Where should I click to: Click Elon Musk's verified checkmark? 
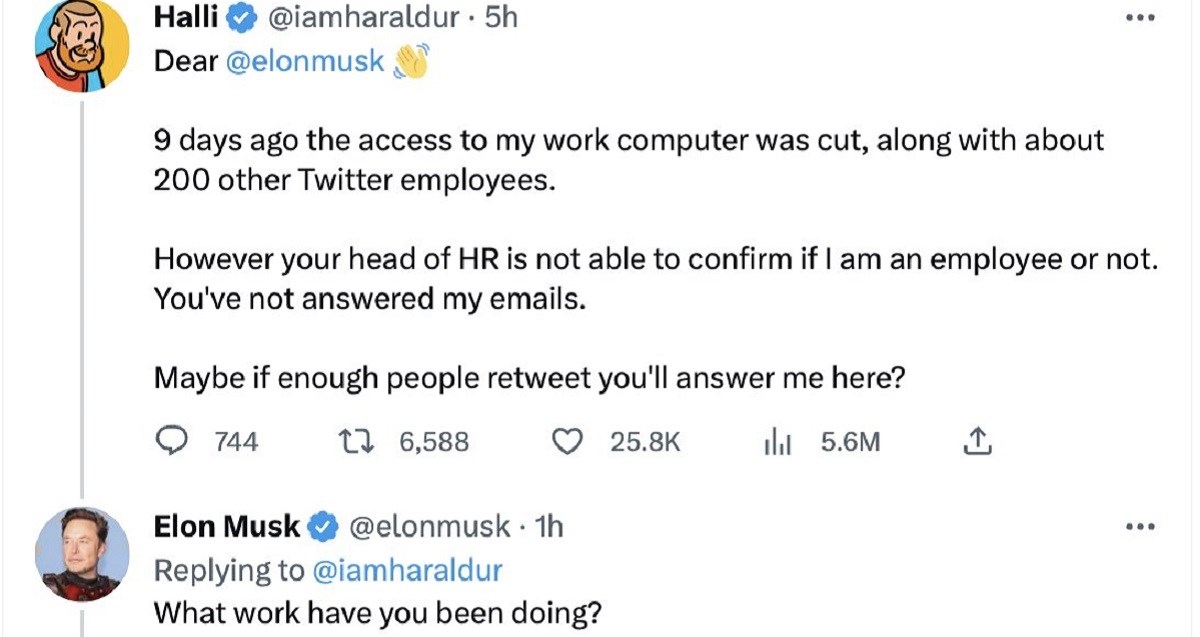322,526
